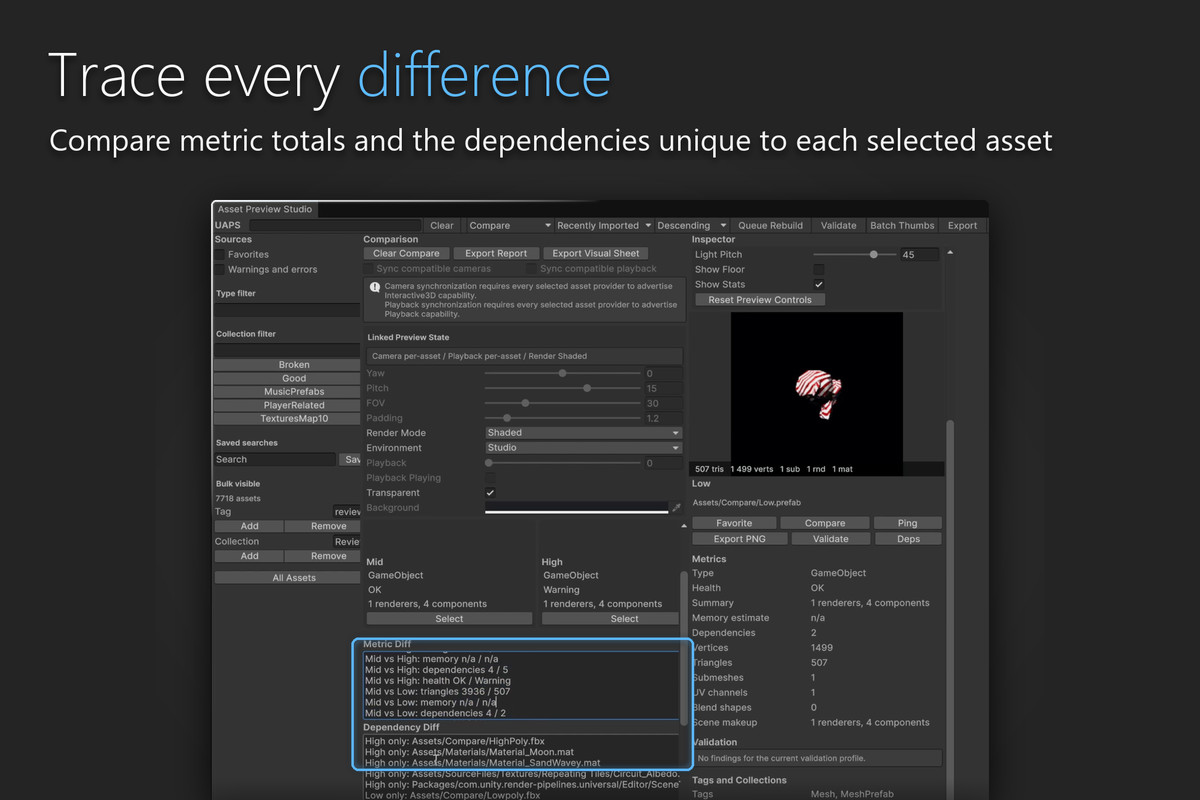Click the Ping button
The image size is (1200, 800).
point(907,523)
